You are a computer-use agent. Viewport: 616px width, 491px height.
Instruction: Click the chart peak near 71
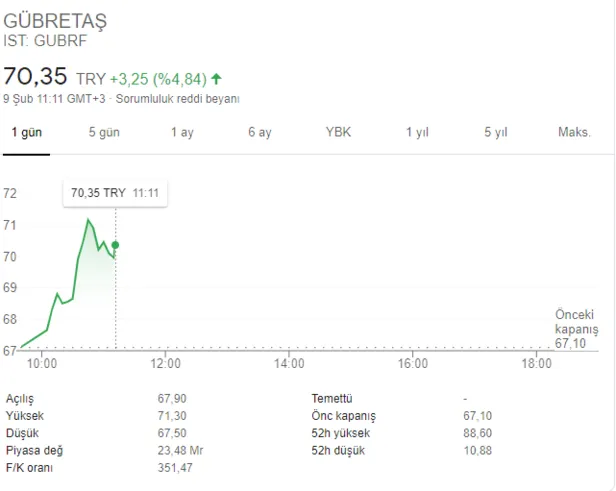point(88,220)
